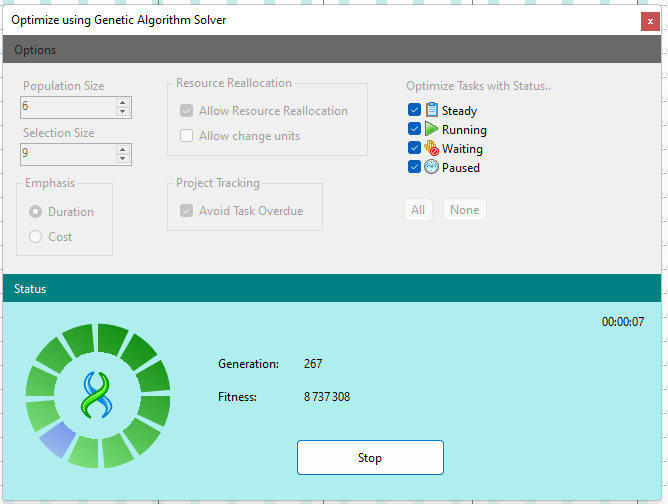Click the Waiting hand status icon
Viewport: 668px width, 504px height.
click(x=432, y=149)
